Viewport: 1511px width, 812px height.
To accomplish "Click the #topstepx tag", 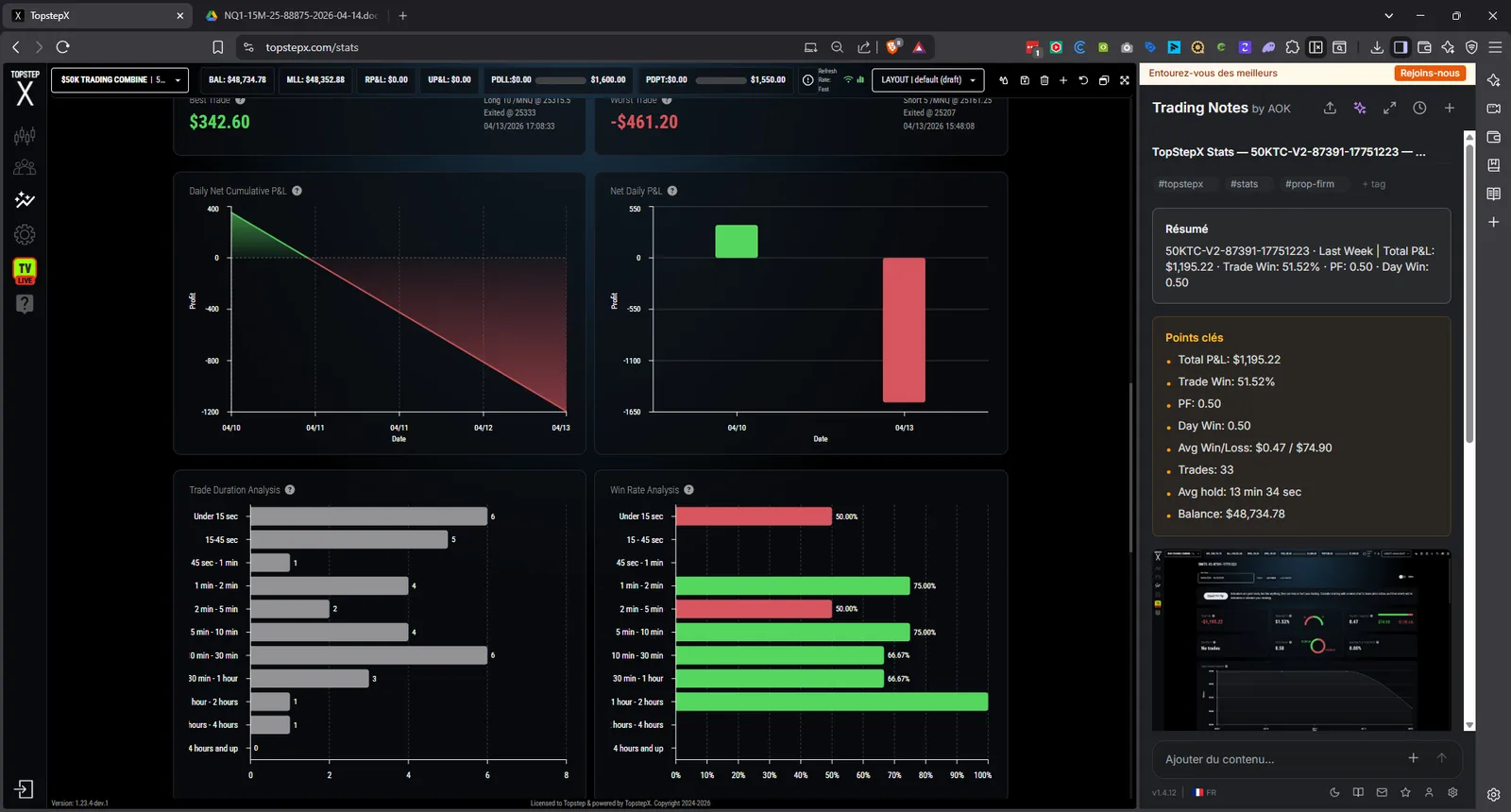I will coord(1180,184).
